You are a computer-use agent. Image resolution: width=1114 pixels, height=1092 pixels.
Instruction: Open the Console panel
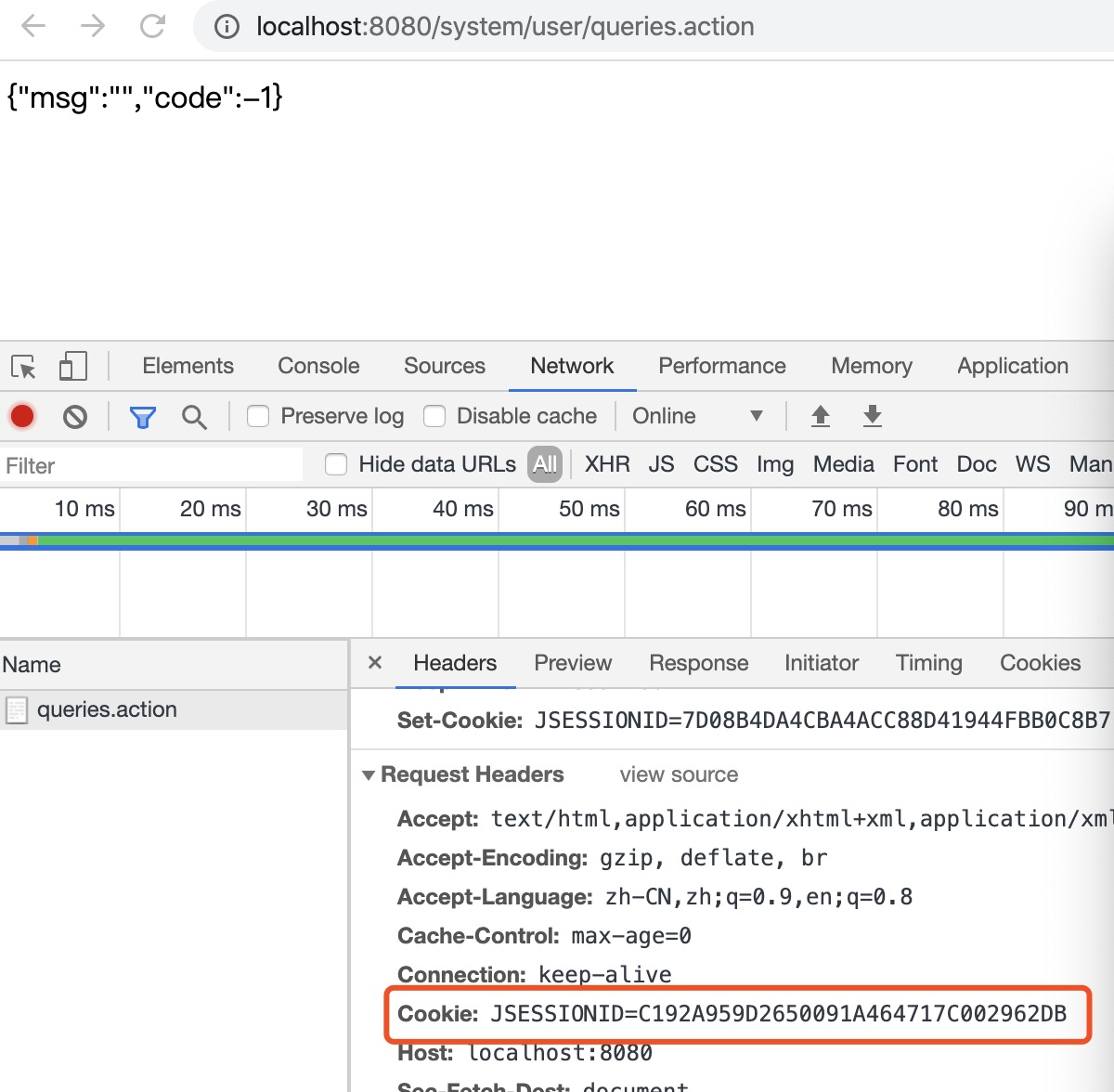(318, 366)
